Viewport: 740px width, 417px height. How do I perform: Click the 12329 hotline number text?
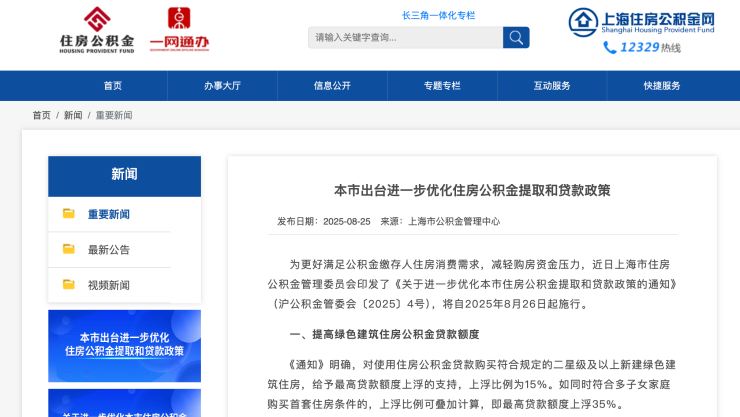click(639, 47)
